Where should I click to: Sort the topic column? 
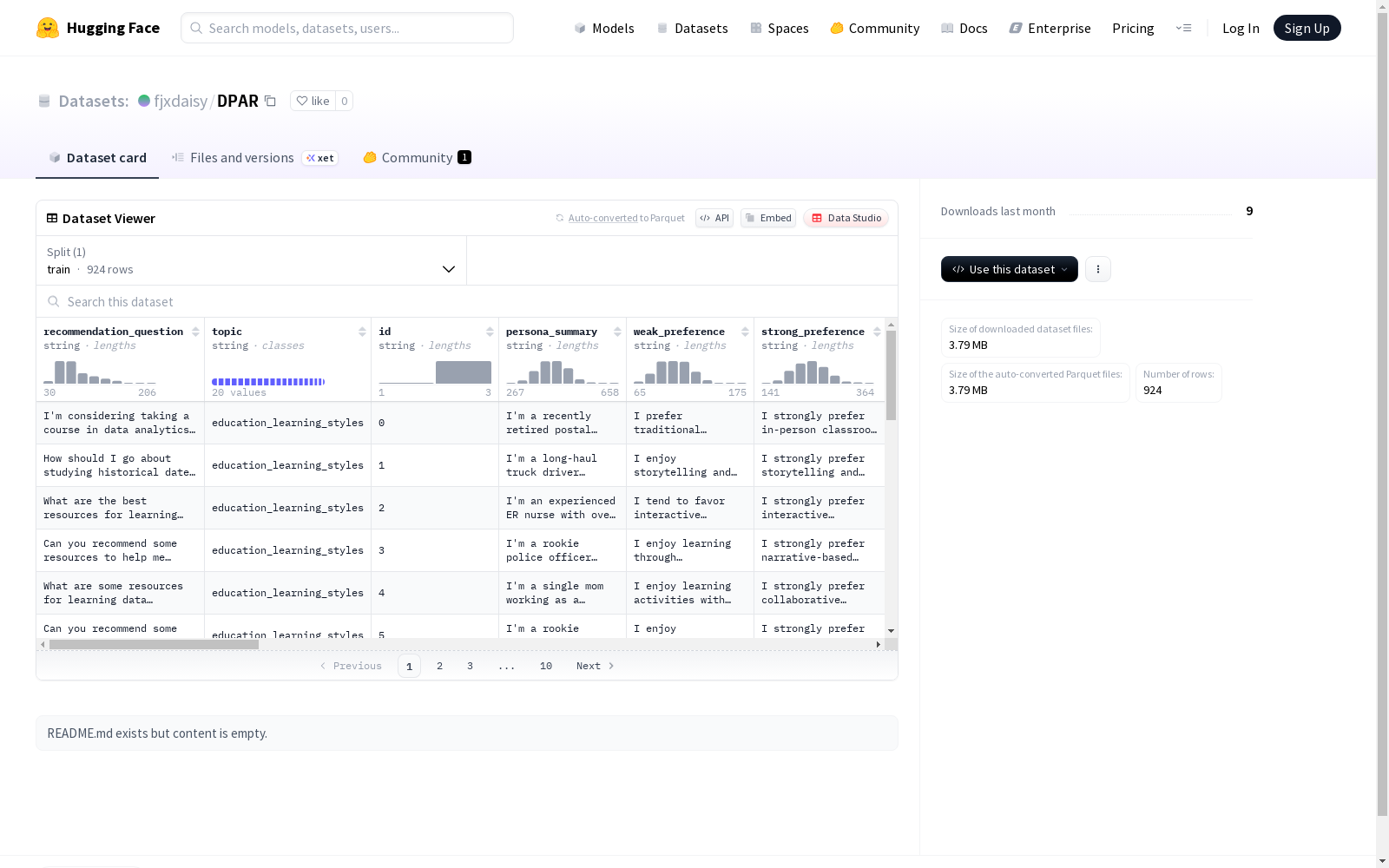[x=362, y=332]
